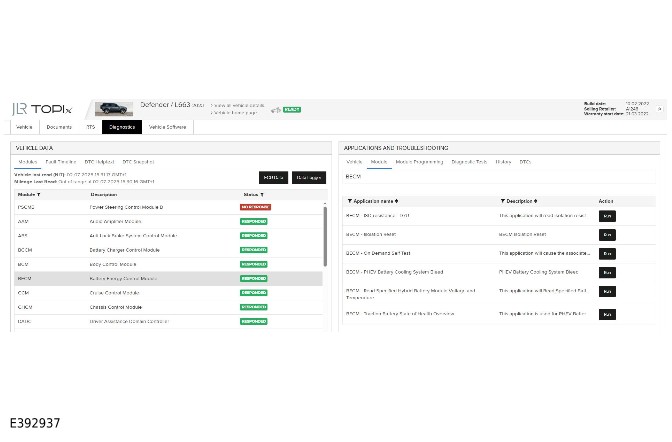Click black button left of Data logger
The width and height of the screenshot is (672, 442).
(273, 177)
